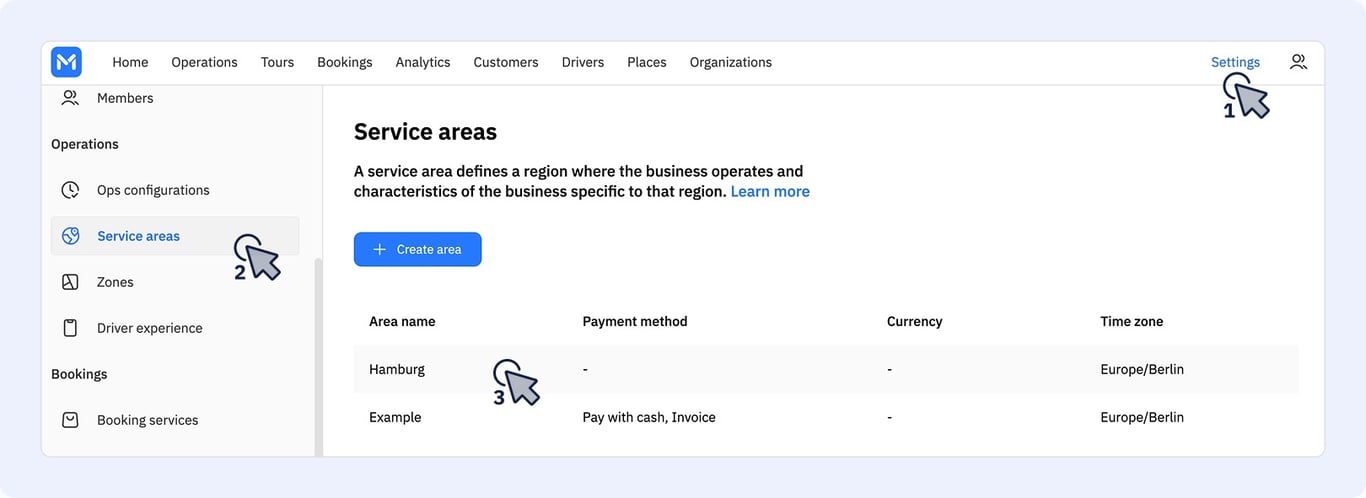Navigate to the Organizations tab

pos(730,62)
